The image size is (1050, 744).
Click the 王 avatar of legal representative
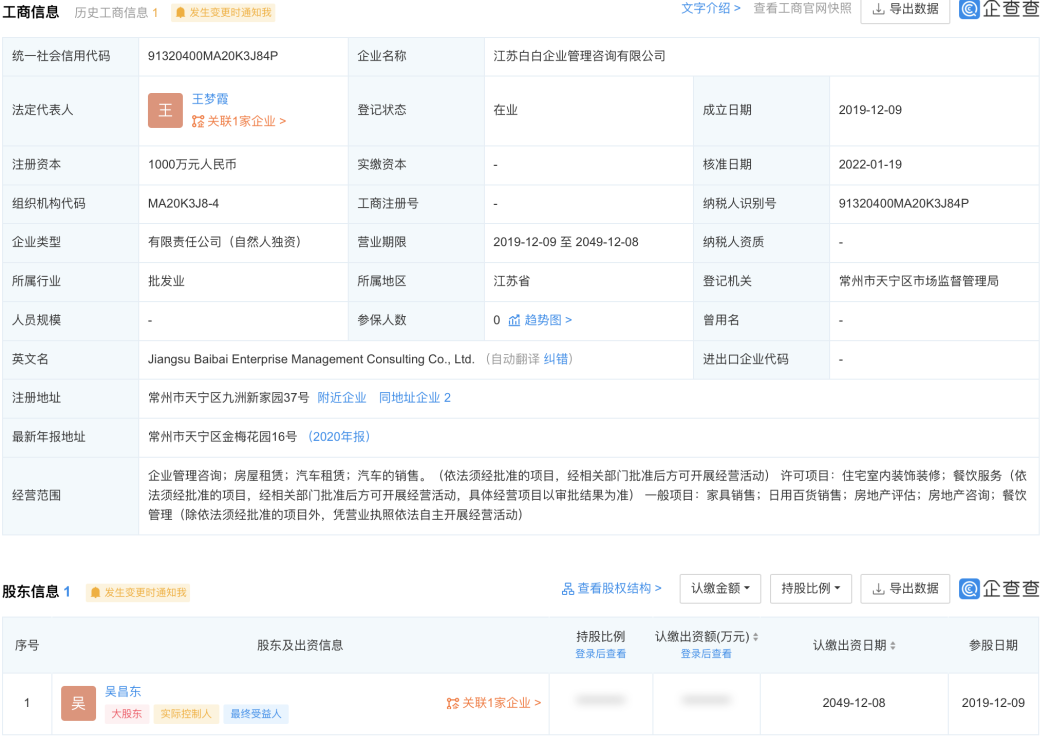tap(165, 110)
